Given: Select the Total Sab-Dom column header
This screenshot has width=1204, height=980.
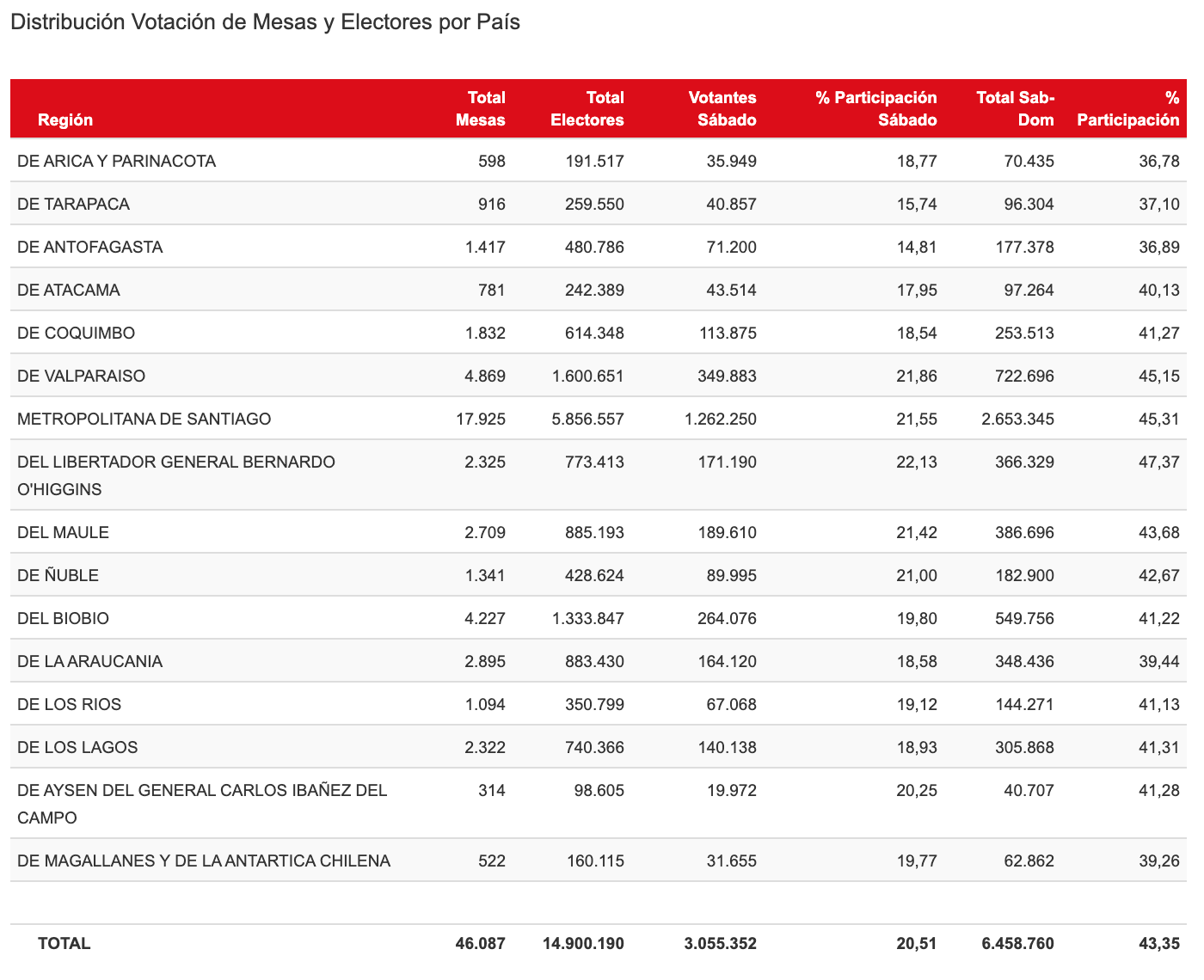Looking at the screenshot, I should [1015, 108].
